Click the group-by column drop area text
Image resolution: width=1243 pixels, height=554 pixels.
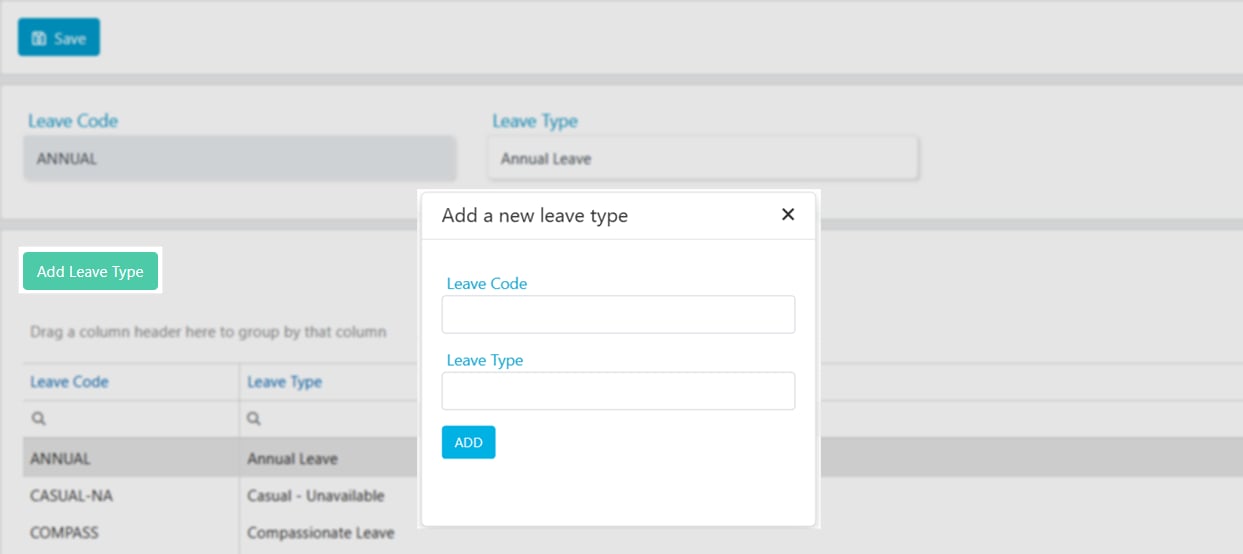click(x=208, y=331)
